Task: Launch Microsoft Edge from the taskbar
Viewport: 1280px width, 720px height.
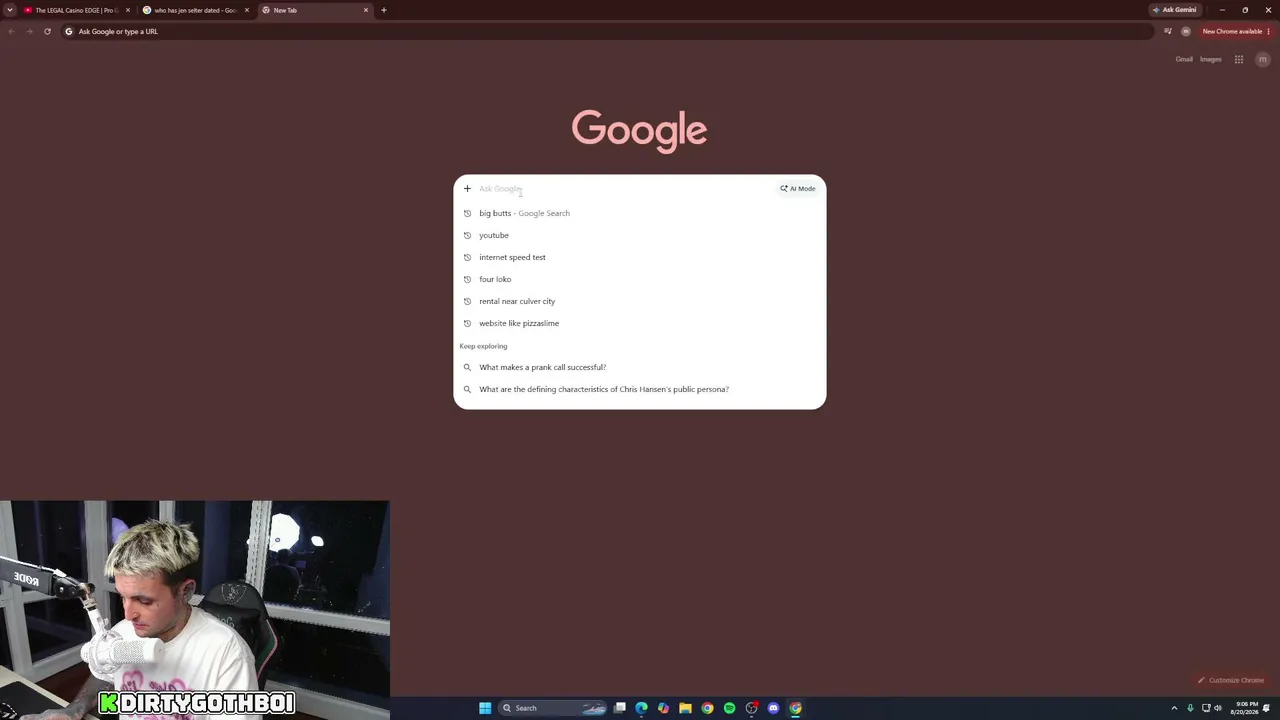Action: pyautogui.click(x=642, y=708)
